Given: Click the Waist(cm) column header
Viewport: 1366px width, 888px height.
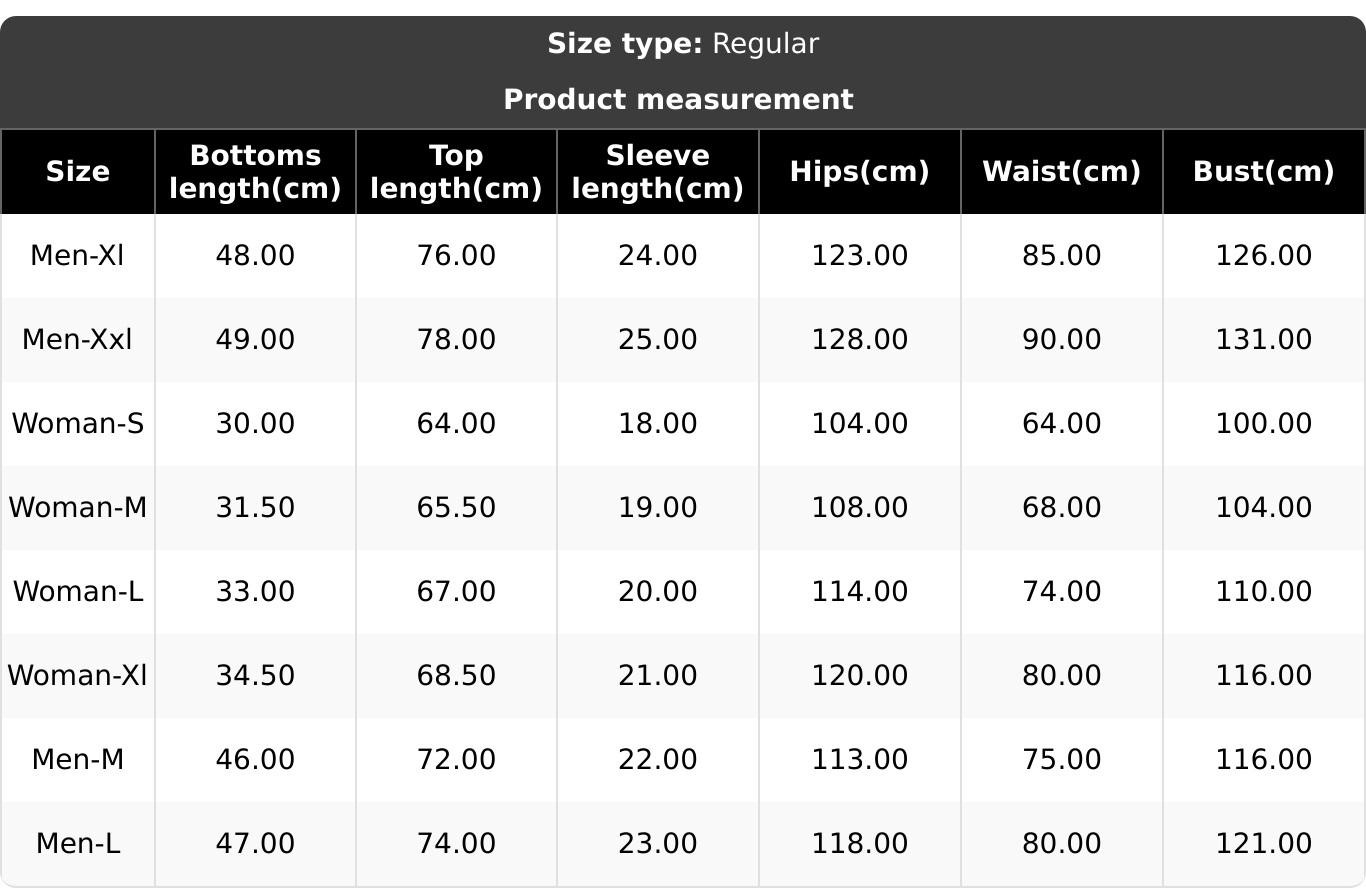Looking at the screenshot, I should [1061, 172].
